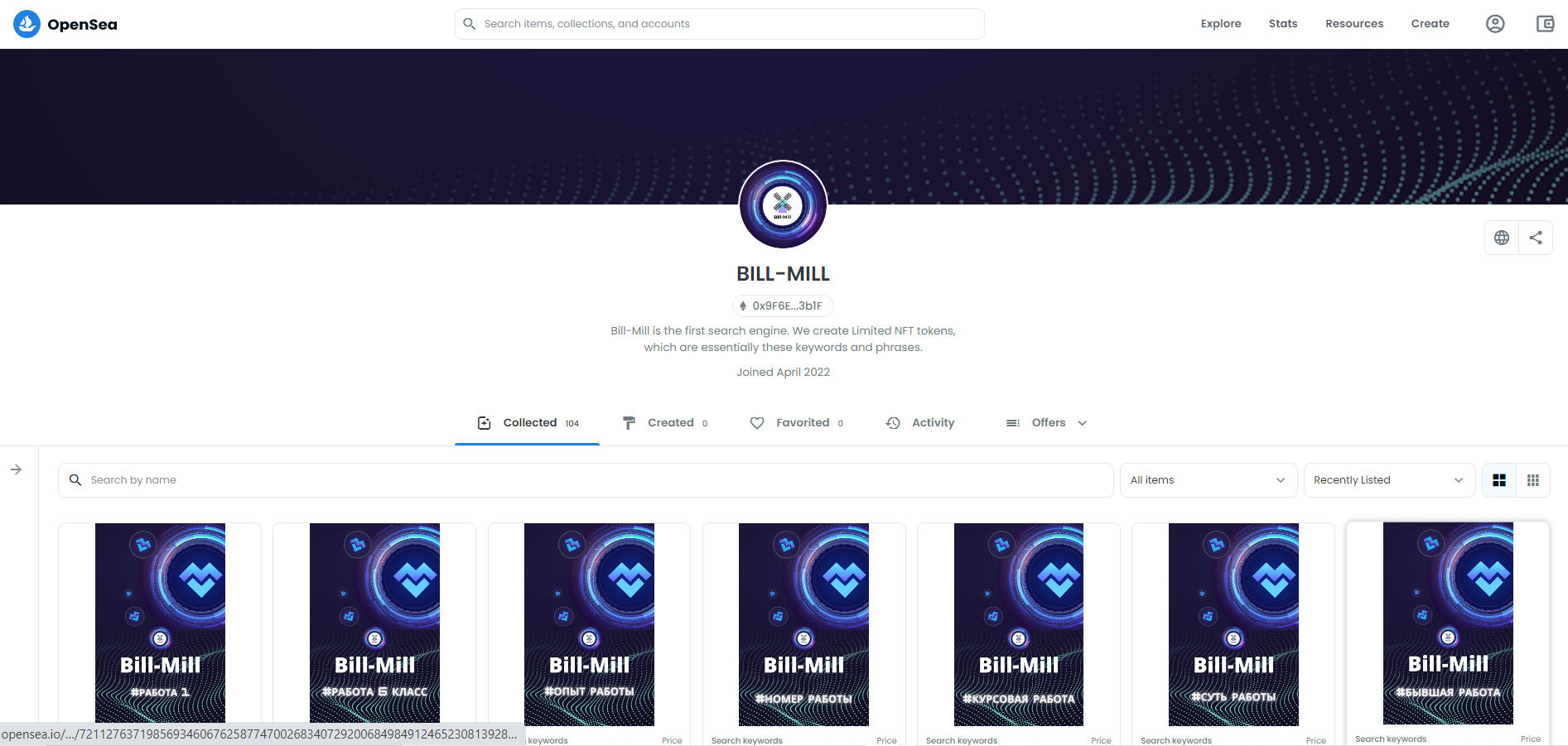This screenshot has width=1568, height=746.
Task: Click the OpenSea wordmark
Action: 82,25
